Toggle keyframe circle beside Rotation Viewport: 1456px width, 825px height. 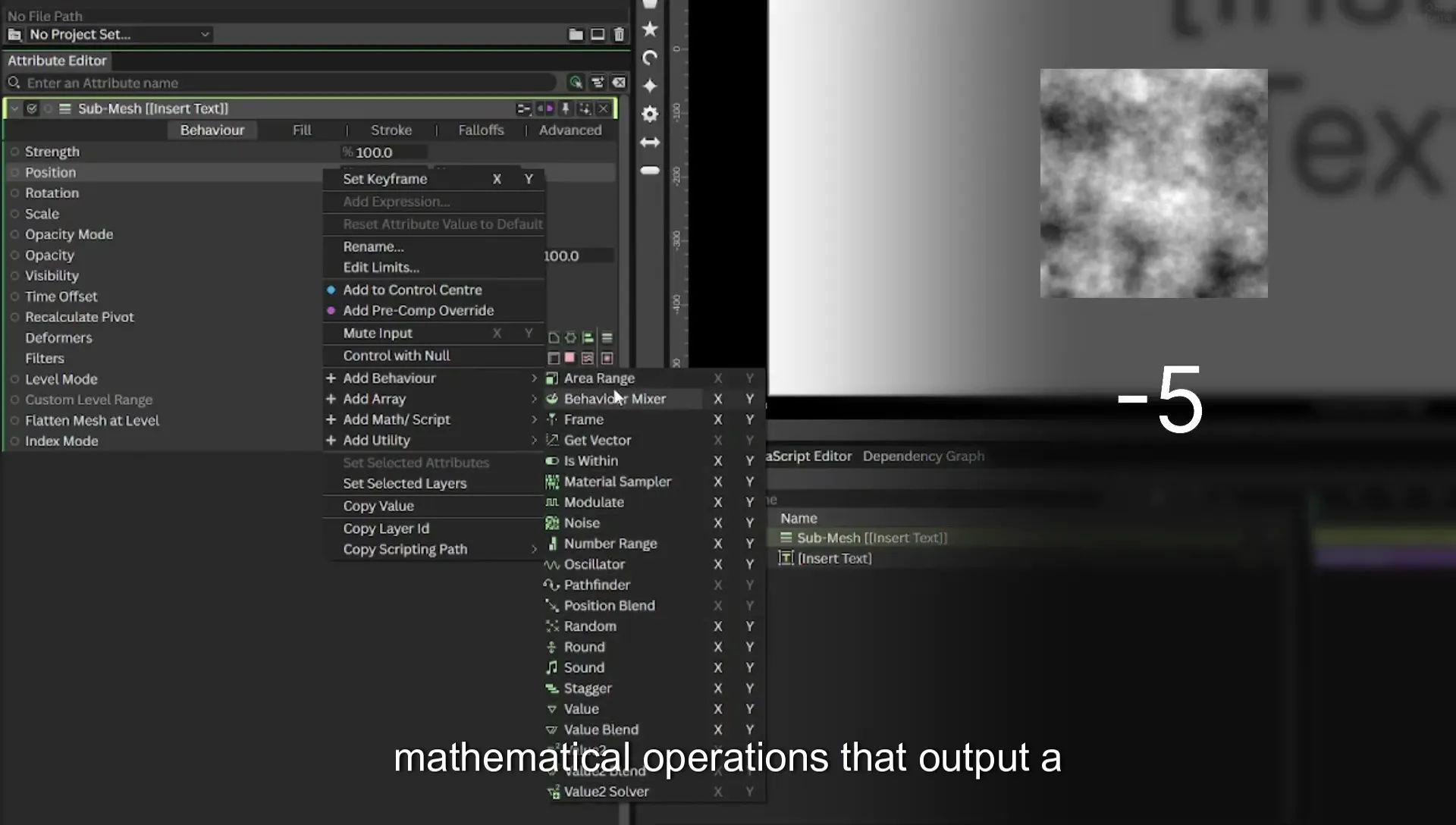tap(14, 193)
